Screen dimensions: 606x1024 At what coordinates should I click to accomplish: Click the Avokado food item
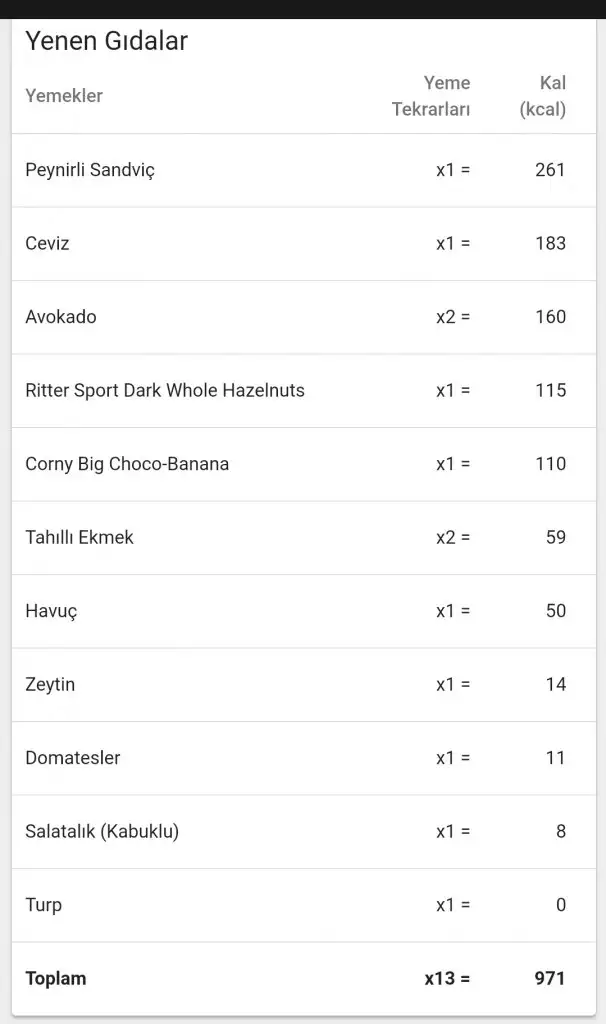[61, 317]
